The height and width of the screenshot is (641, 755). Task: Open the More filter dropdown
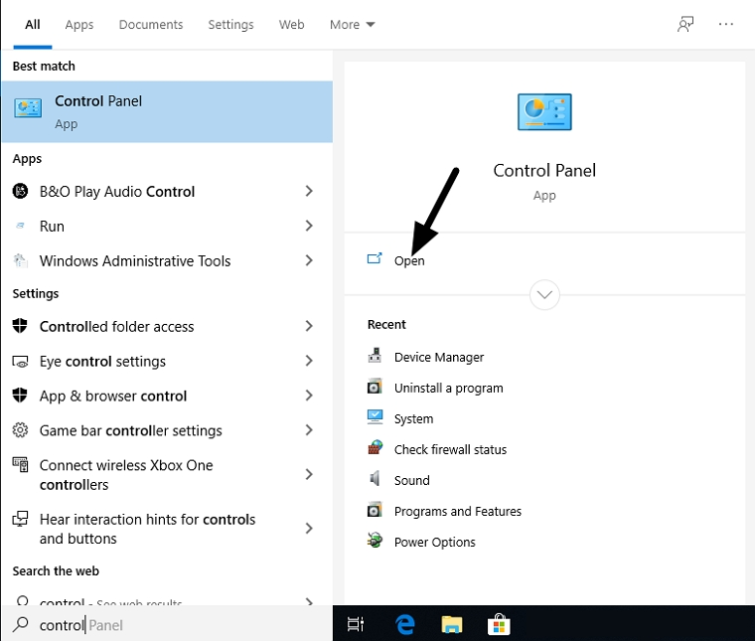coord(352,24)
